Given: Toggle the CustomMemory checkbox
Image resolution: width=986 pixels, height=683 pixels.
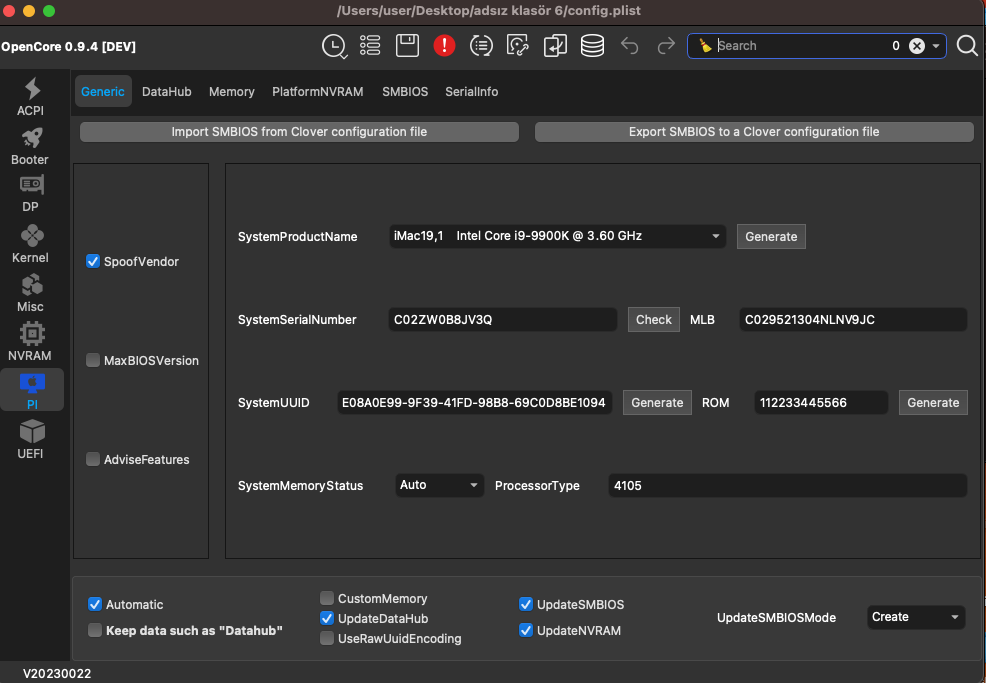Looking at the screenshot, I should (327, 599).
